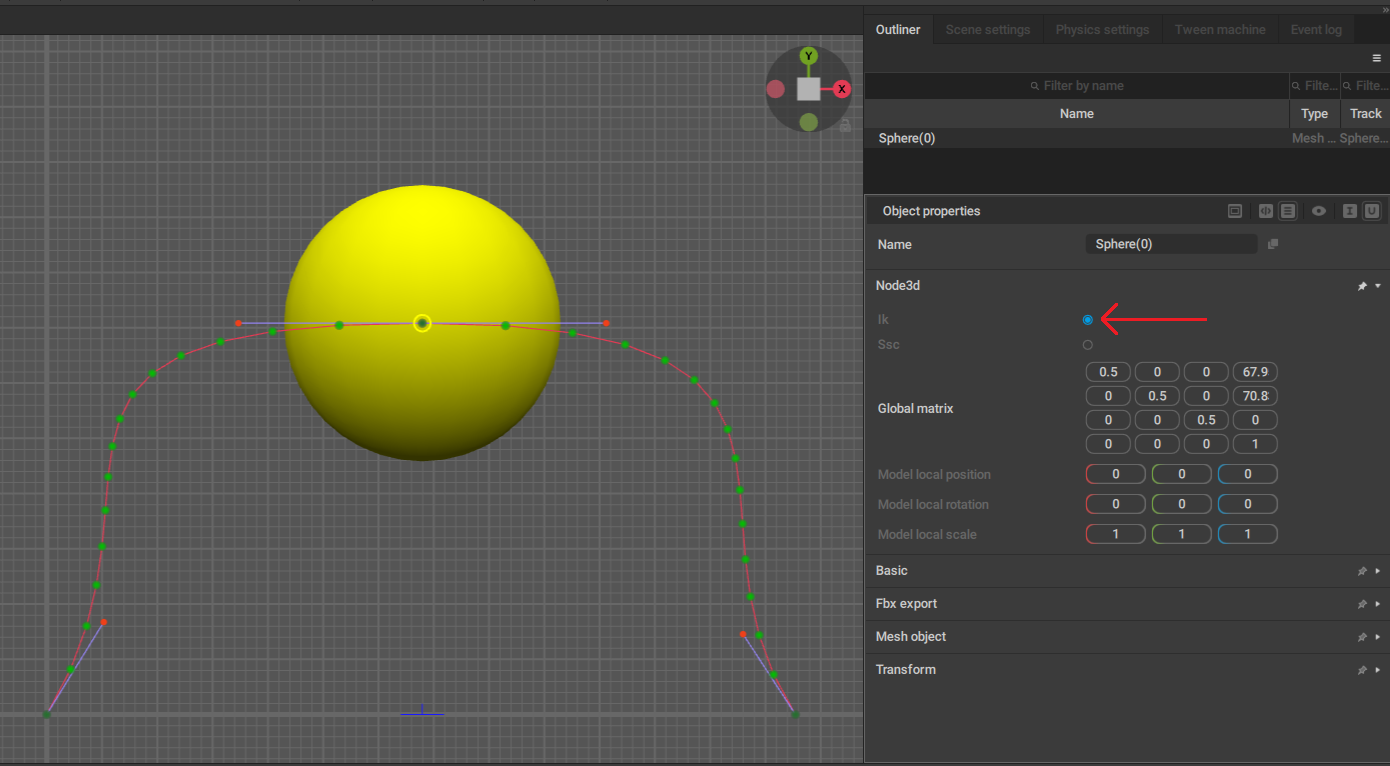The width and height of the screenshot is (1390, 766).
Task: Open the Tween machine tab
Action: pos(1220,30)
